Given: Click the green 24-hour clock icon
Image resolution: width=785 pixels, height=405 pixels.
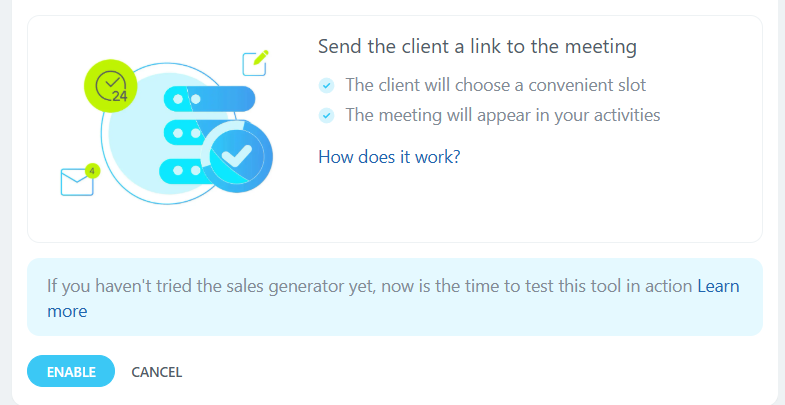Looking at the screenshot, I should click(111, 87).
